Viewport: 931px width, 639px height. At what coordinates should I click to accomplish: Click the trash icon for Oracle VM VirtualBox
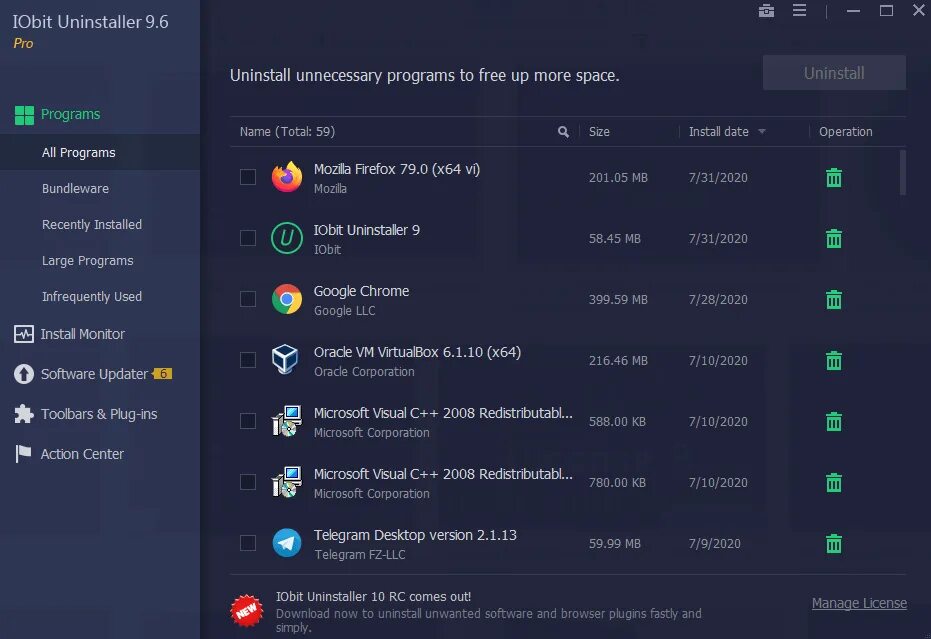point(834,360)
